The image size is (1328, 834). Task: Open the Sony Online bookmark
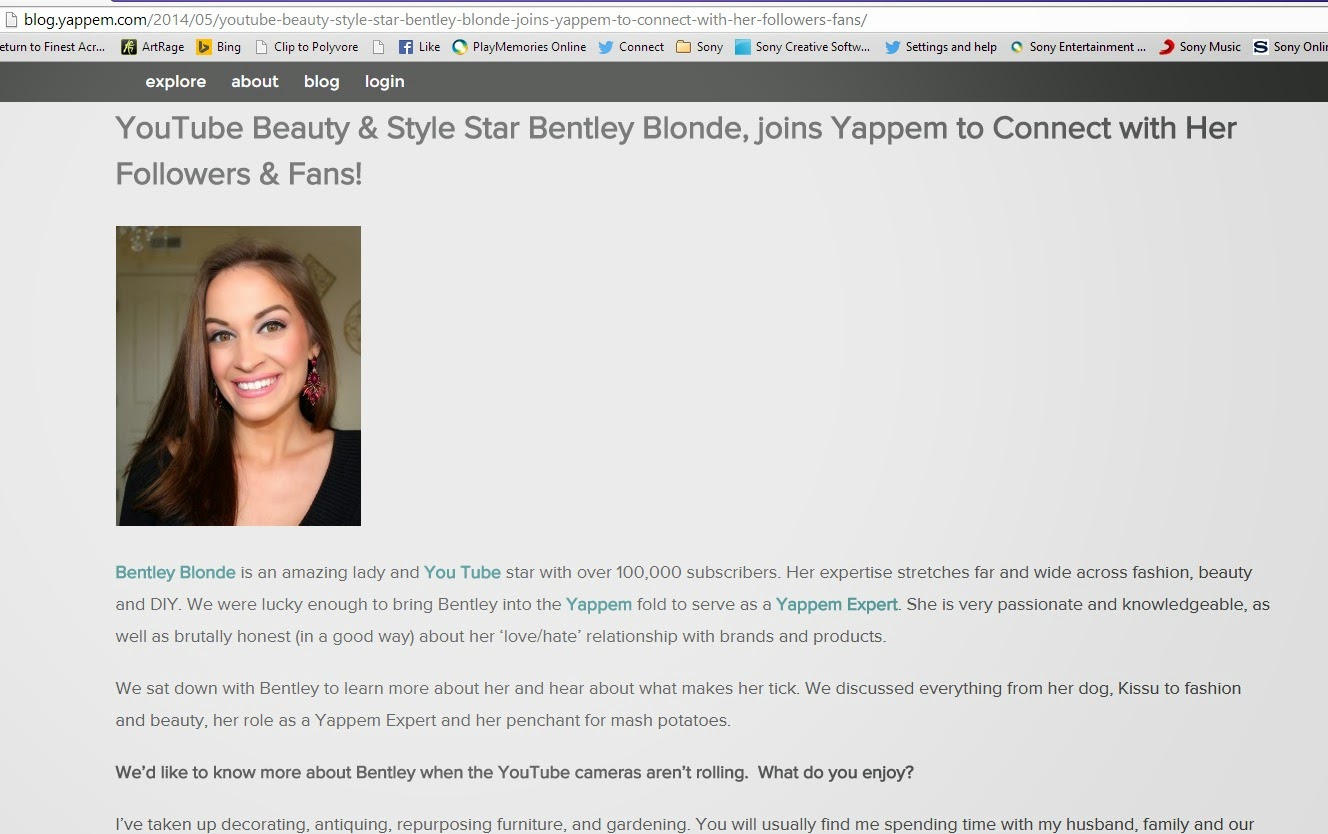click(x=1291, y=47)
